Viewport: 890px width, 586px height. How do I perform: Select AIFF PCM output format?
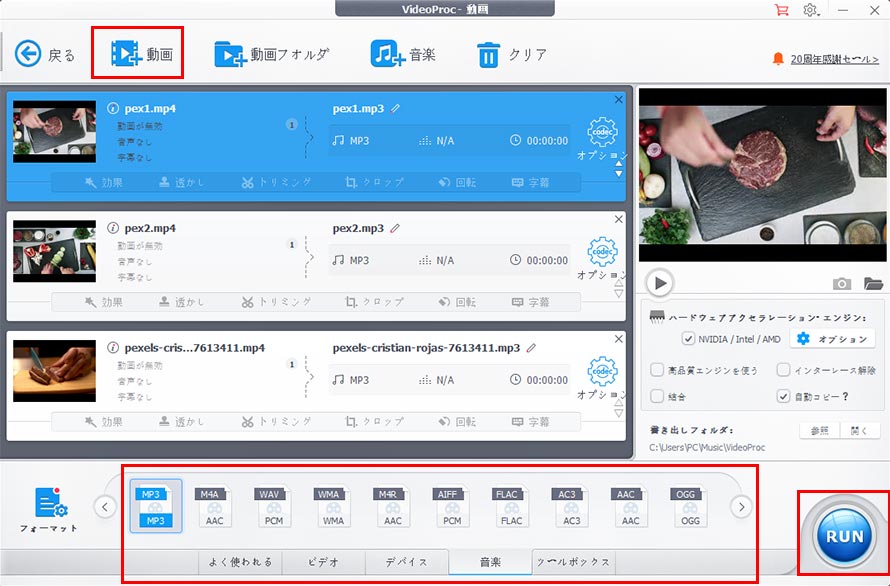(x=452, y=506)
